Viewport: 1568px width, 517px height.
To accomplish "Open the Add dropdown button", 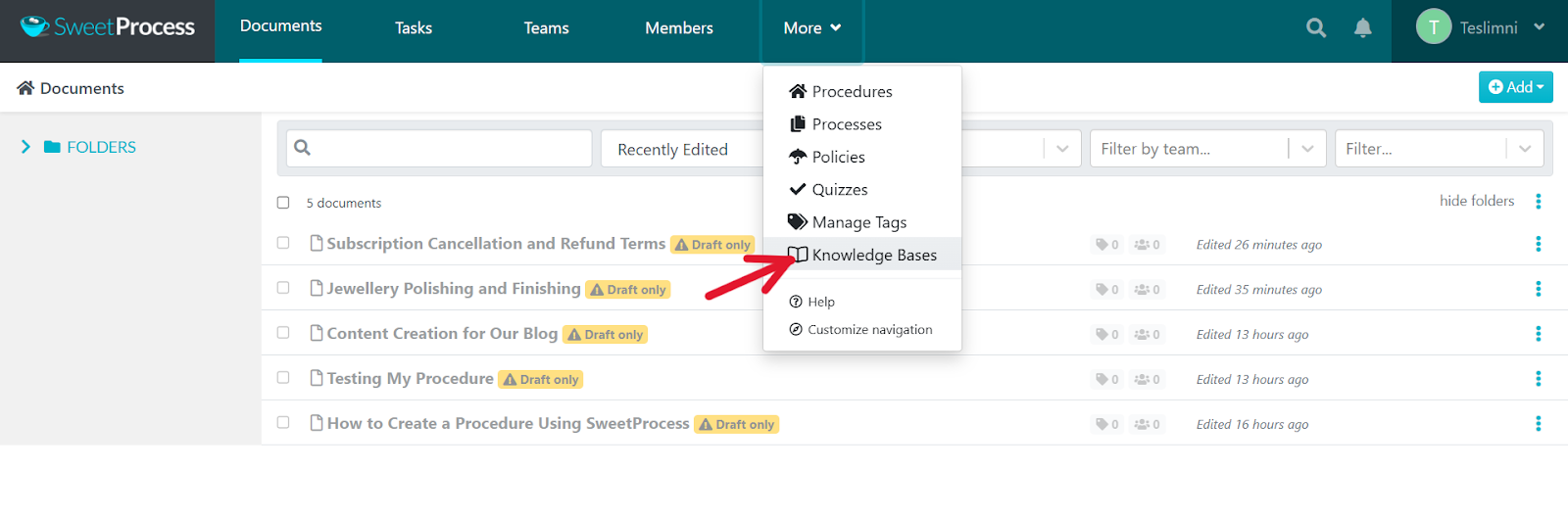I will 1516,87.
